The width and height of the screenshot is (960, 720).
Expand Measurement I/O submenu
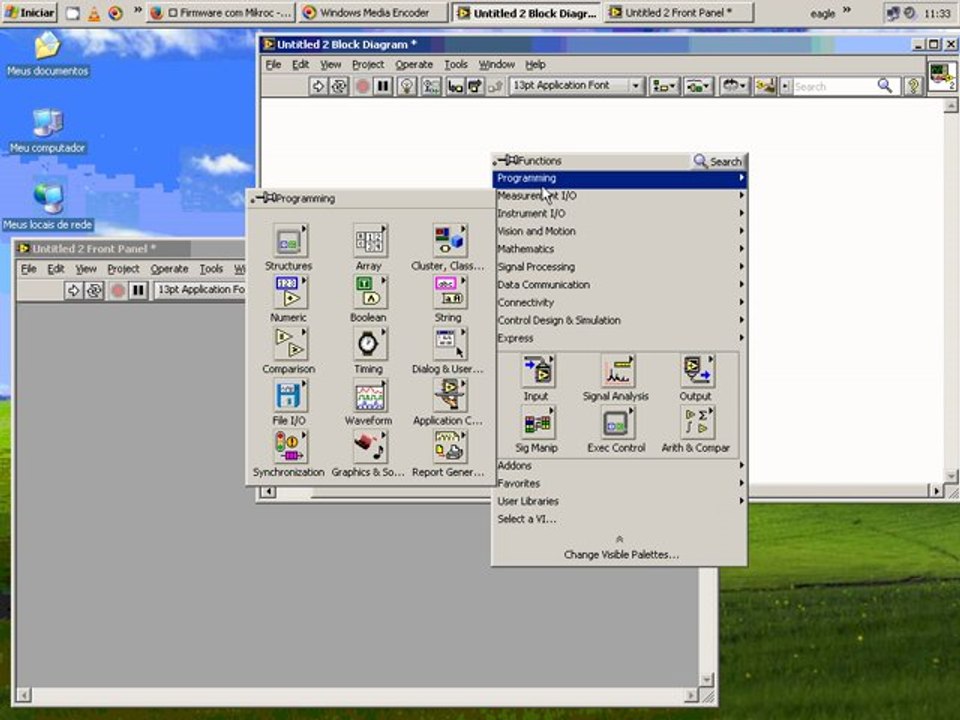coord(620,196)
